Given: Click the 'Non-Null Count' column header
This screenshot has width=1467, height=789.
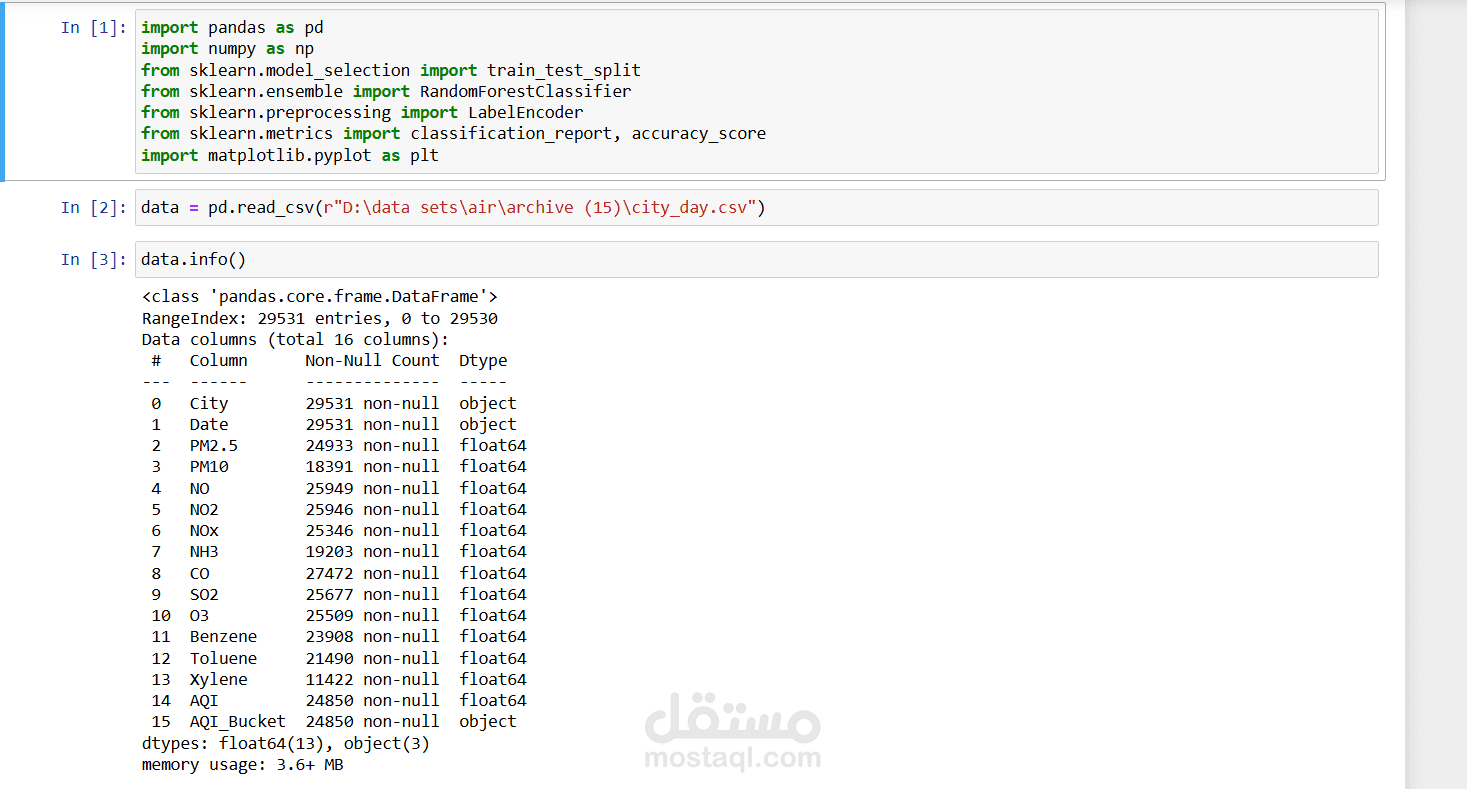Looking at the screenshot, I should pyautogui.click(x=373, y=361).
